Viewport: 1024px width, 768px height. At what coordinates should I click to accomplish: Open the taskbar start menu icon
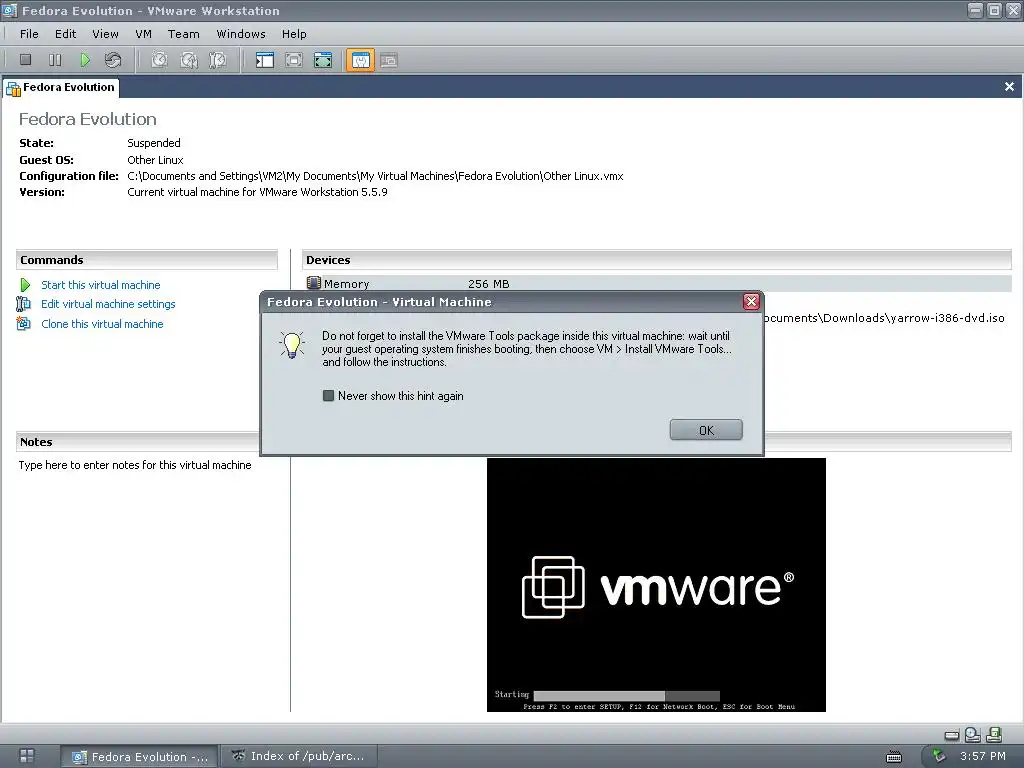27,756
